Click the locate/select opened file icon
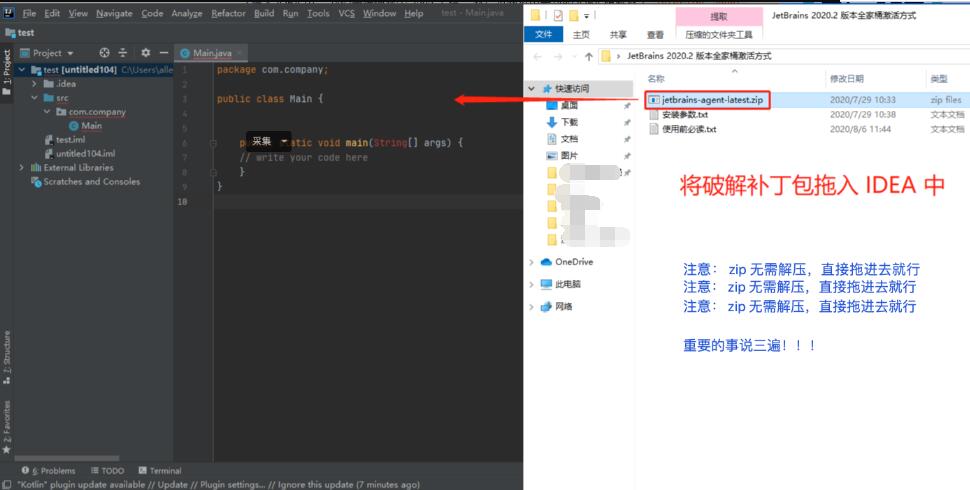Image resolution: width=970 pixels, height=490 pixels. (105, 53)
